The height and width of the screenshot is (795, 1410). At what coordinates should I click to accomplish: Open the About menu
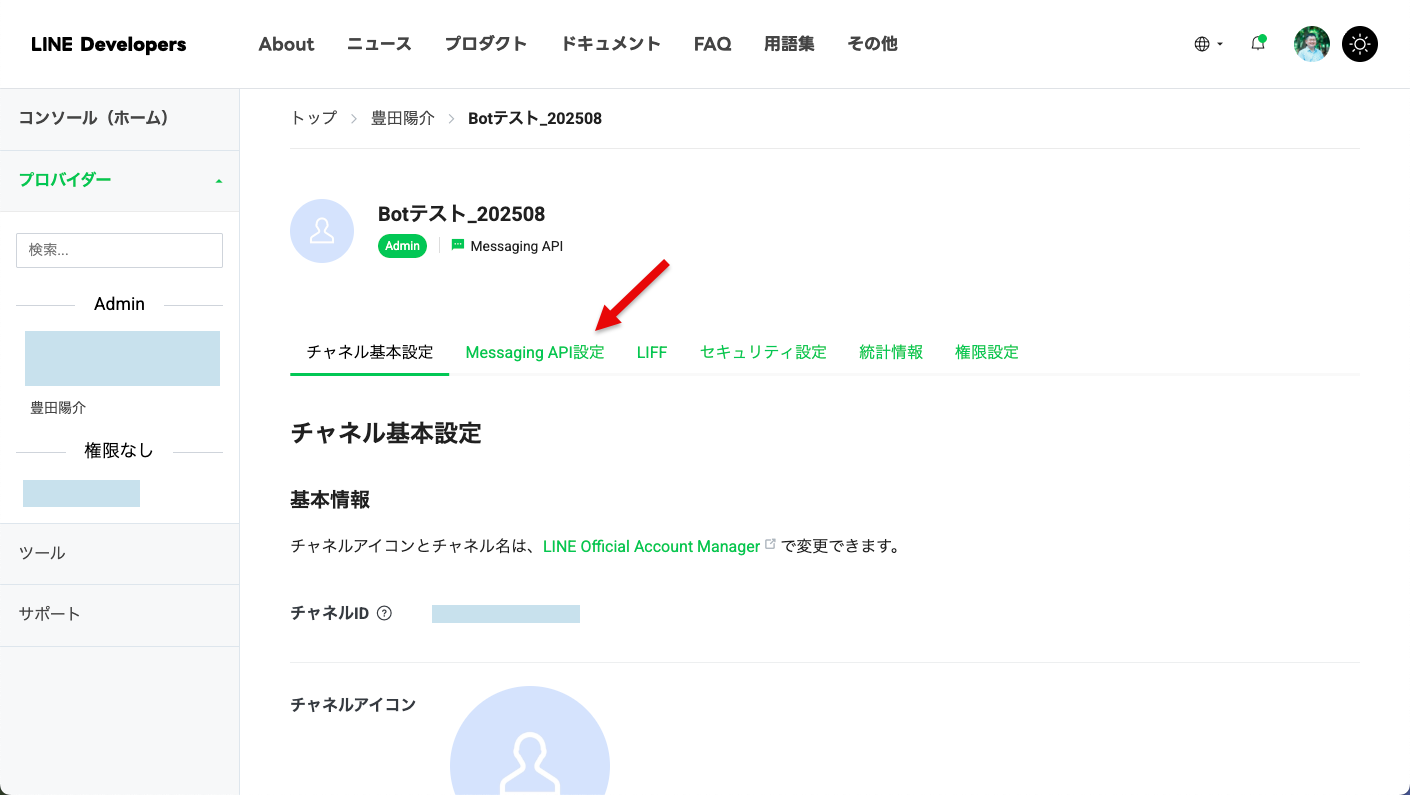coord(286,44)
